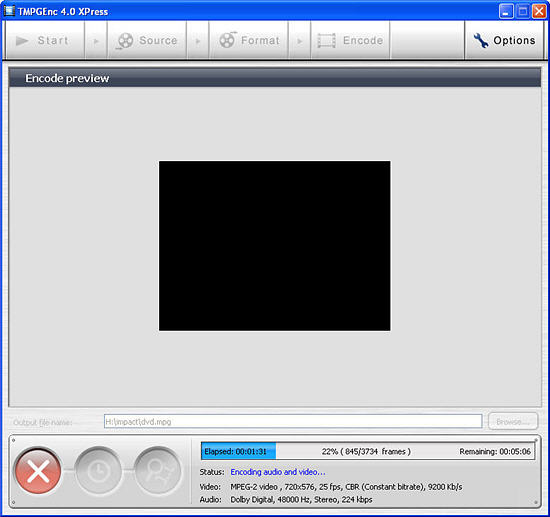Click the '22% ( 845/3734 frames )' text
The height and width of the screenshot is (517, 550).
pos(366,451)
